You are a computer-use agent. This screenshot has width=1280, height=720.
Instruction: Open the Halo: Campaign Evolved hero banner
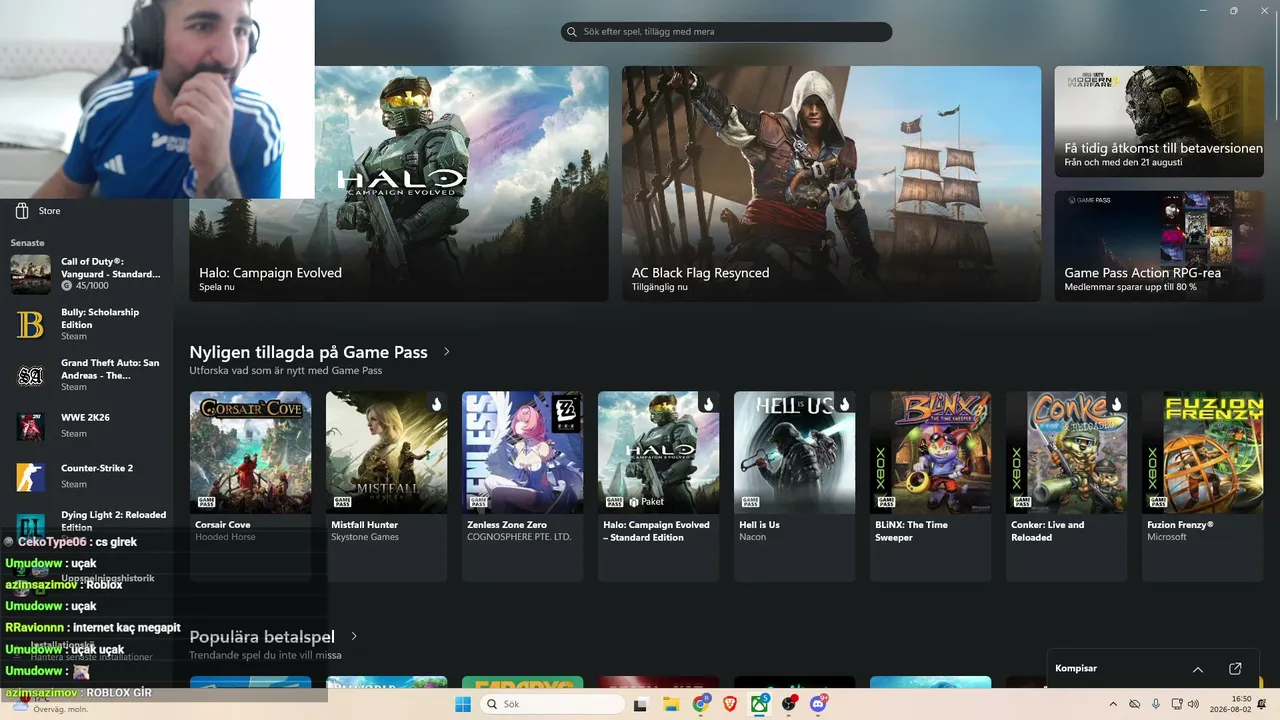point(399,184)
